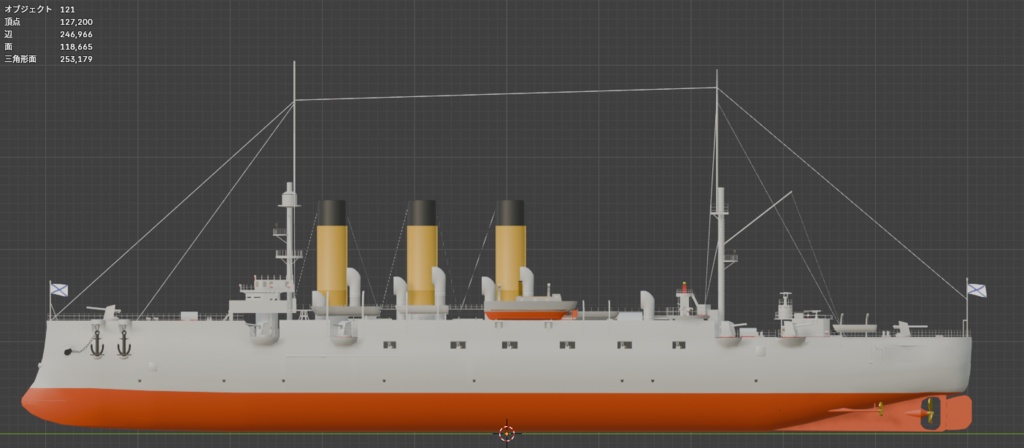Select the forward bow gun on deck
This screenshot has height=448, width=1024.
[x=104, y=313]
